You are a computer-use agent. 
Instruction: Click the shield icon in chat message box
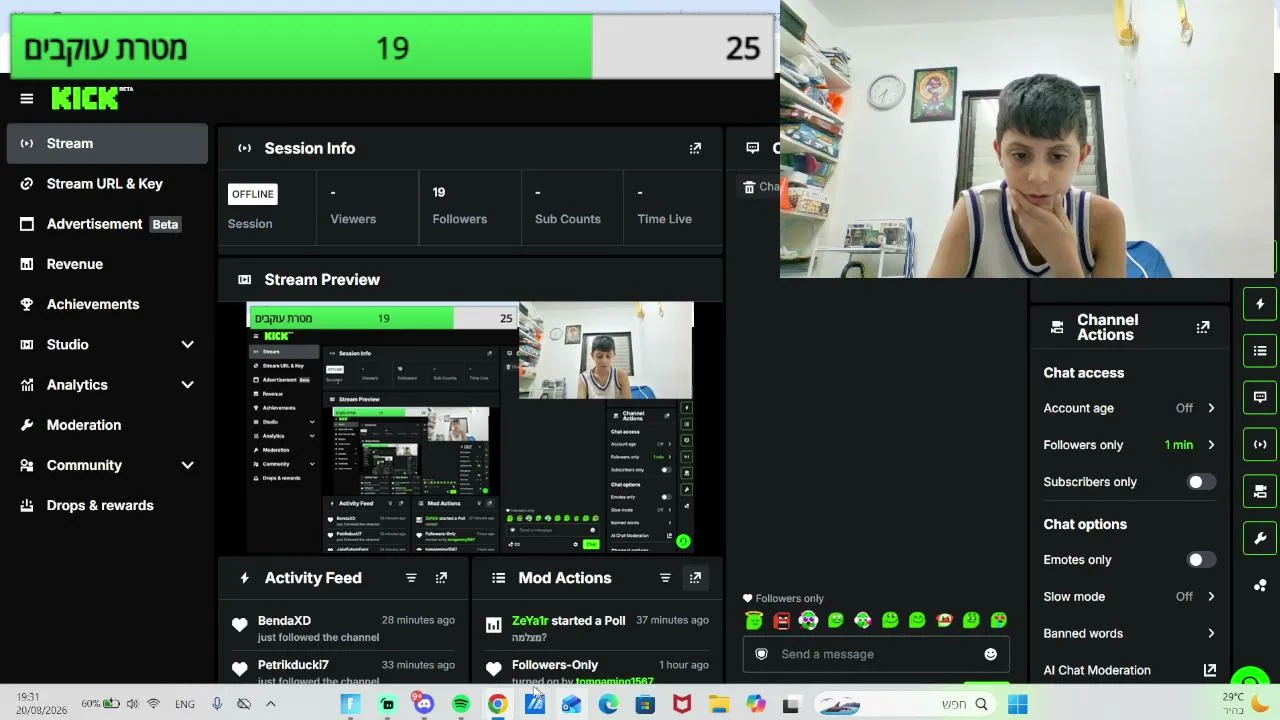761,654
